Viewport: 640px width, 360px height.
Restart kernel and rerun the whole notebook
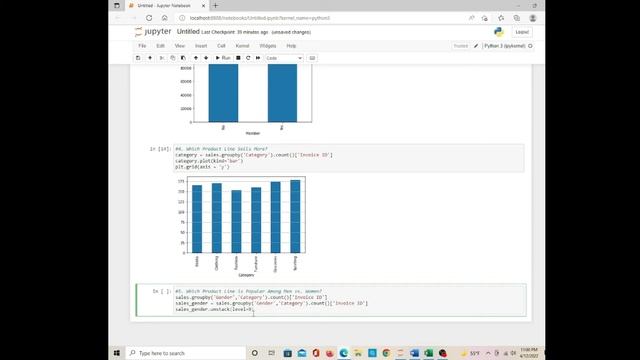258,58
